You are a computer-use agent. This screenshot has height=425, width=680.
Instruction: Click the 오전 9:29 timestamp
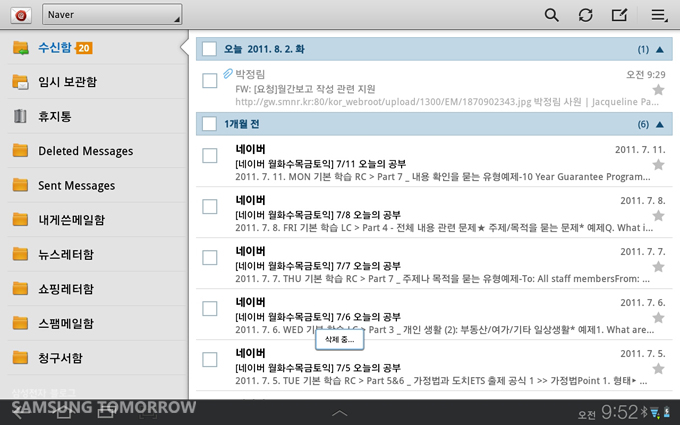tap(646, 75)
